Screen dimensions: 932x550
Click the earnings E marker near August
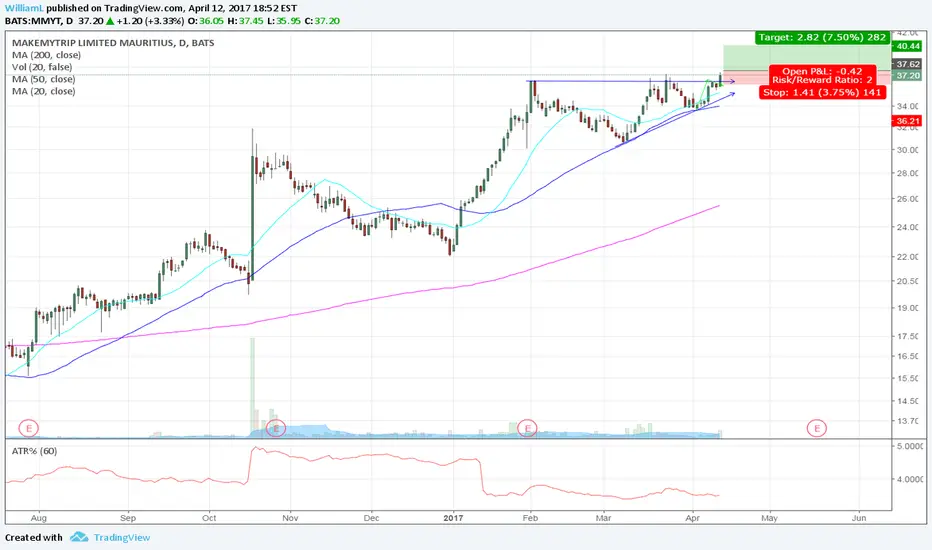[x=29, y=428]
